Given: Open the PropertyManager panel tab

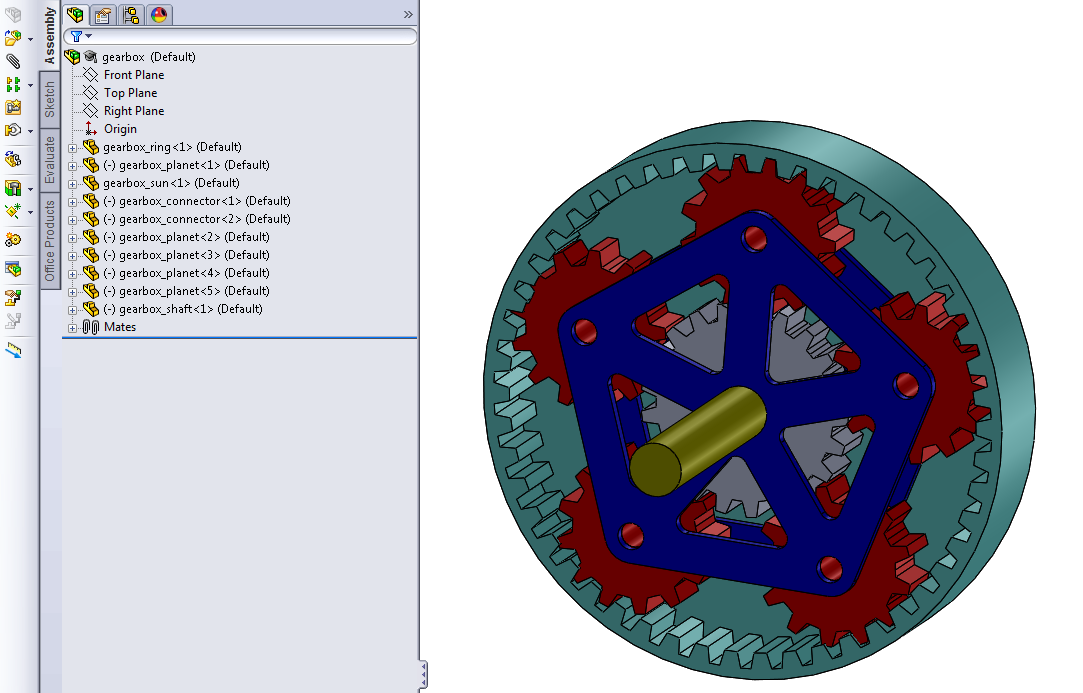Looking at the screenshot, I should [103, 15].
